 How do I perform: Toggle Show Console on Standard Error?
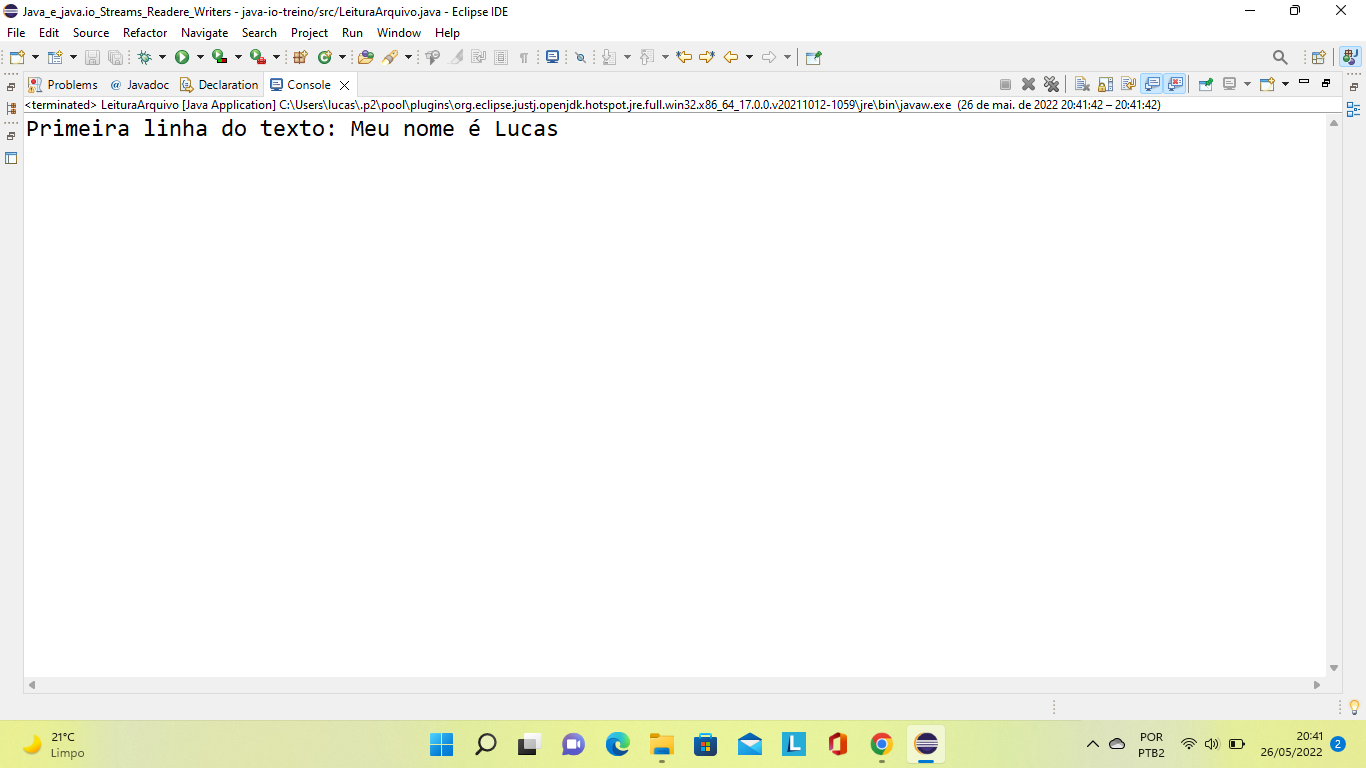pyautogui.click(x=1175, y=85)
